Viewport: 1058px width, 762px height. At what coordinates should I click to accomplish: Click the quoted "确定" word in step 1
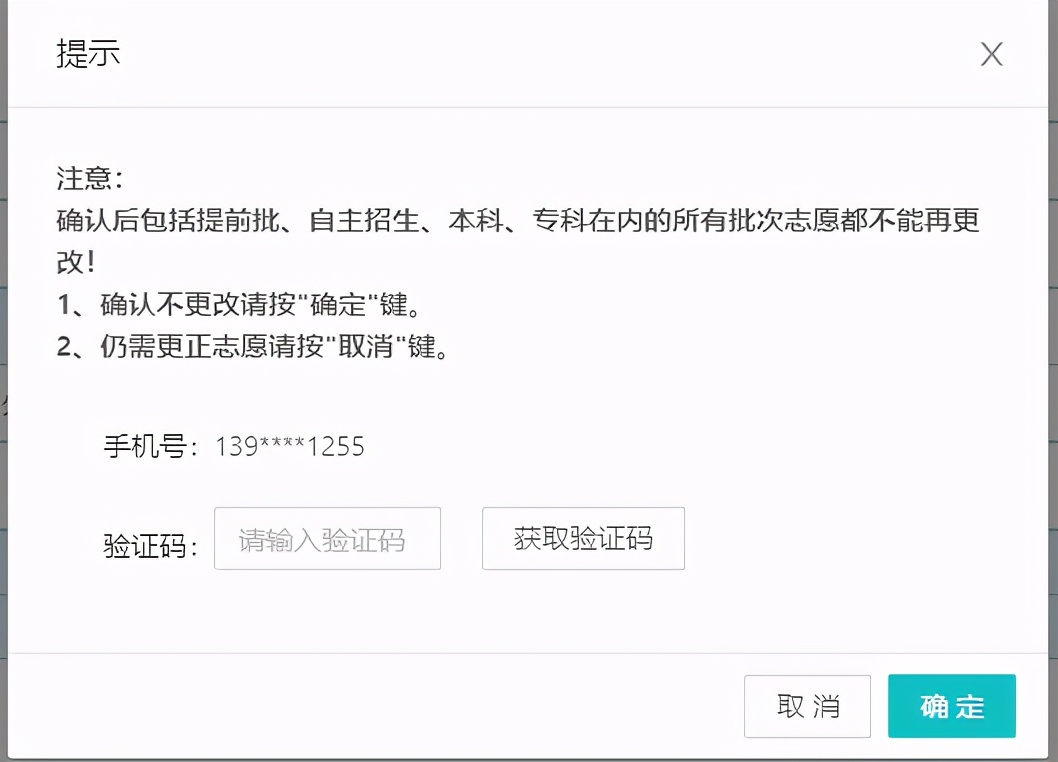[337, 304]
